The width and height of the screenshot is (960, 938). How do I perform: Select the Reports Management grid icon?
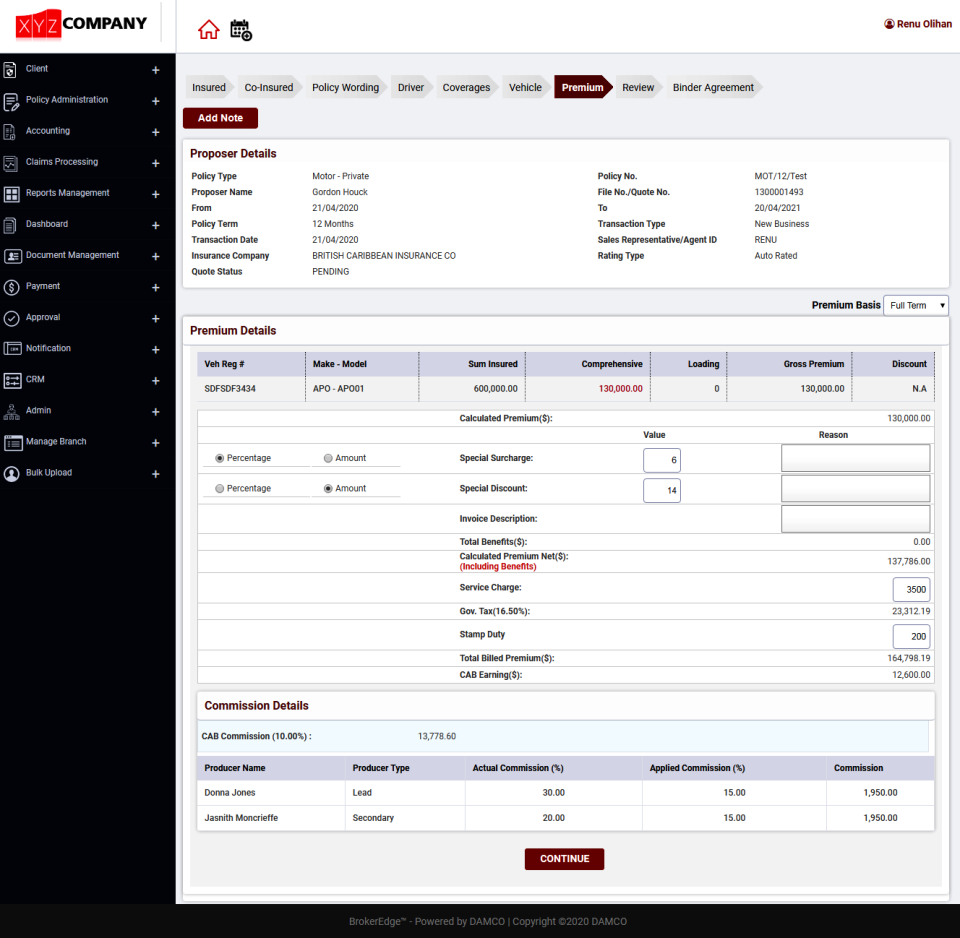pos(12,192)
